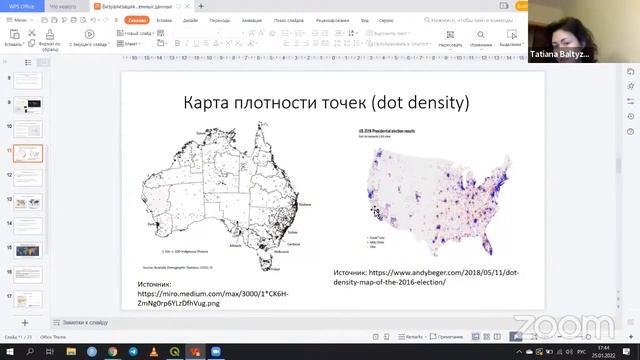Switch to Normal view in status bar

476,337
